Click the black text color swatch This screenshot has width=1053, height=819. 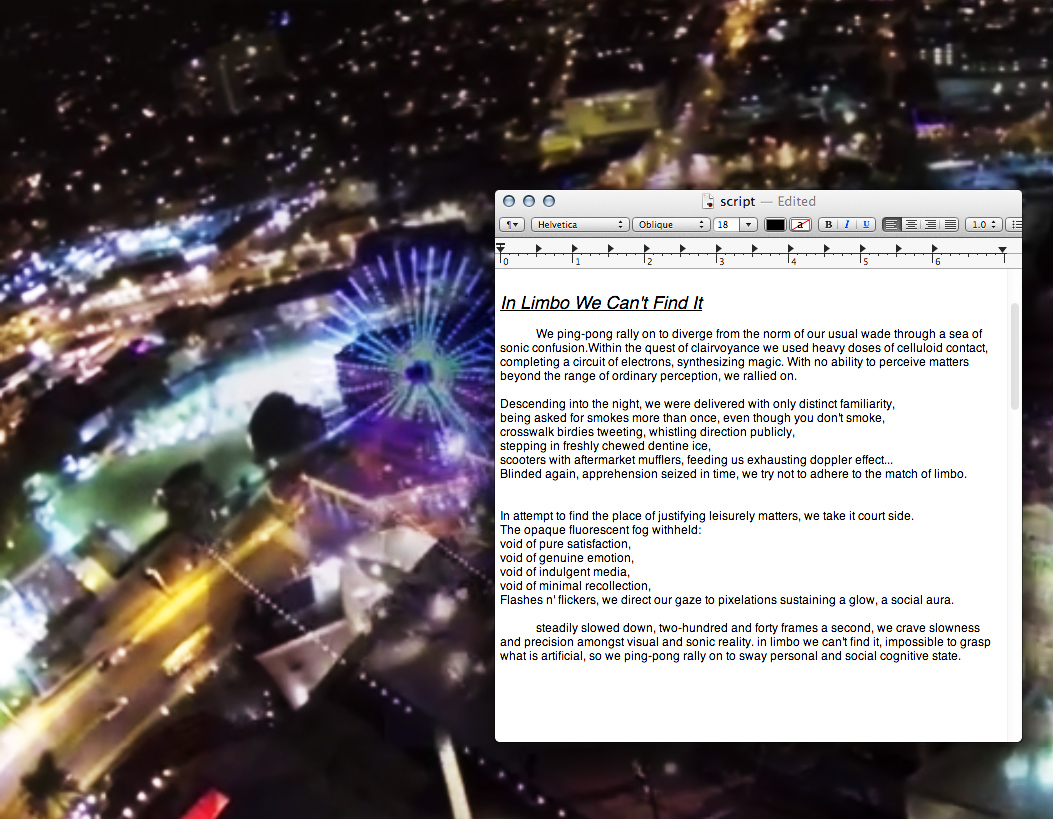pyautogui.click(x=775, y=225)
